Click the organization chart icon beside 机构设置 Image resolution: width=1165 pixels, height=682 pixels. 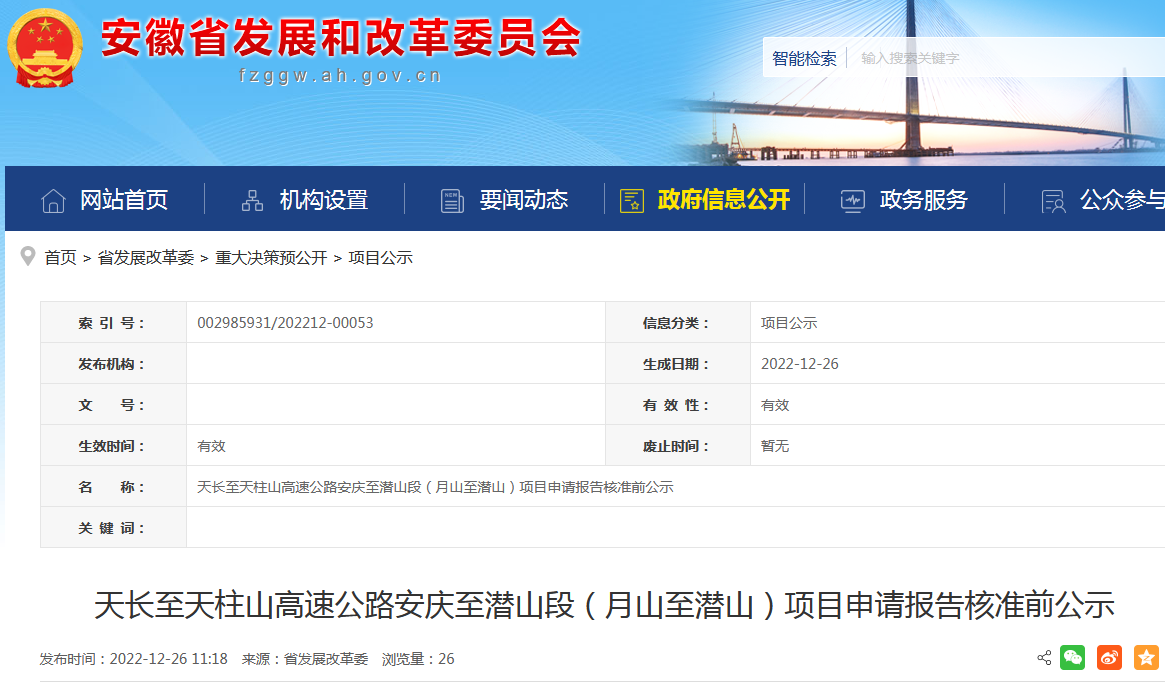point(253,200)
